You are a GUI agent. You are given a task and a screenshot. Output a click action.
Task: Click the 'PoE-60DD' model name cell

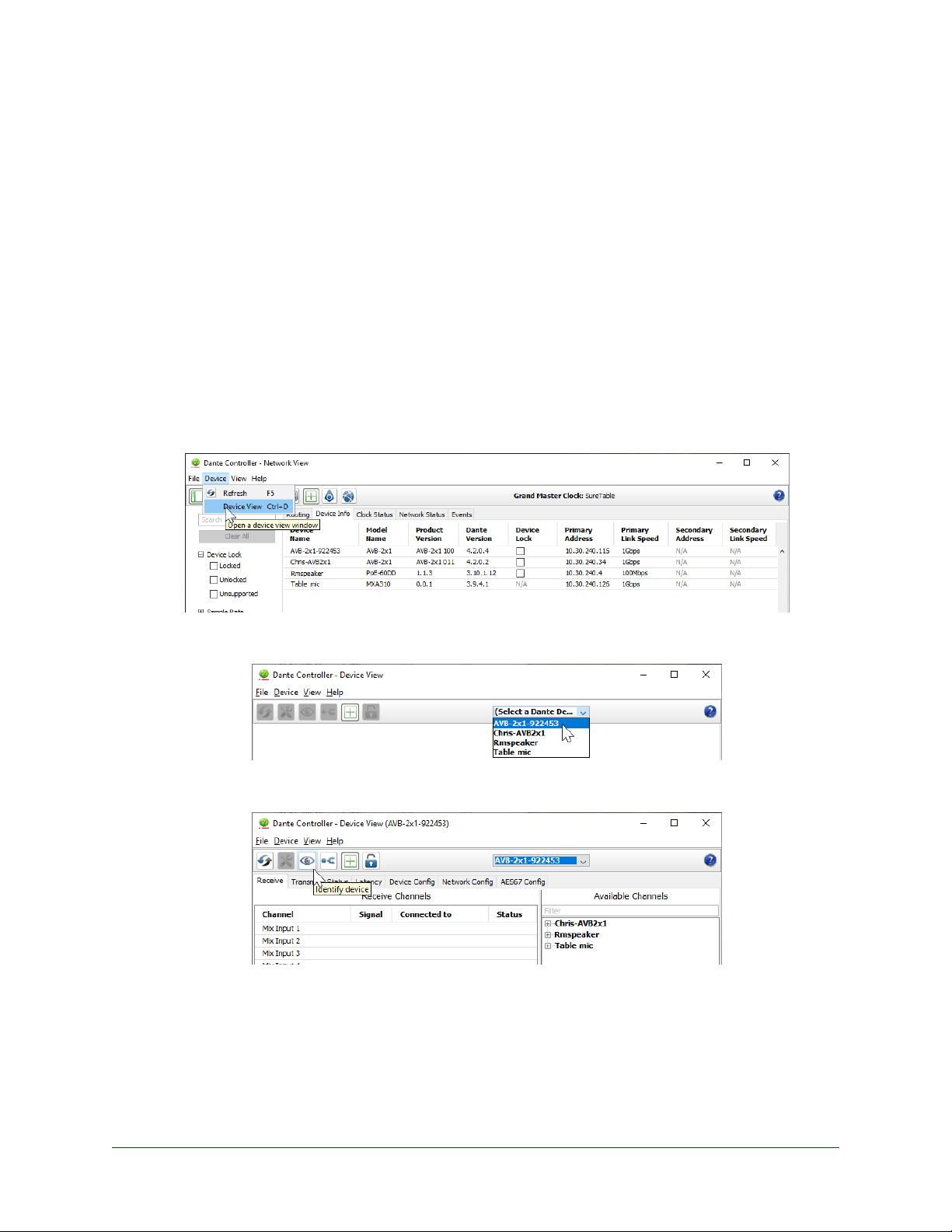[381, 574]
